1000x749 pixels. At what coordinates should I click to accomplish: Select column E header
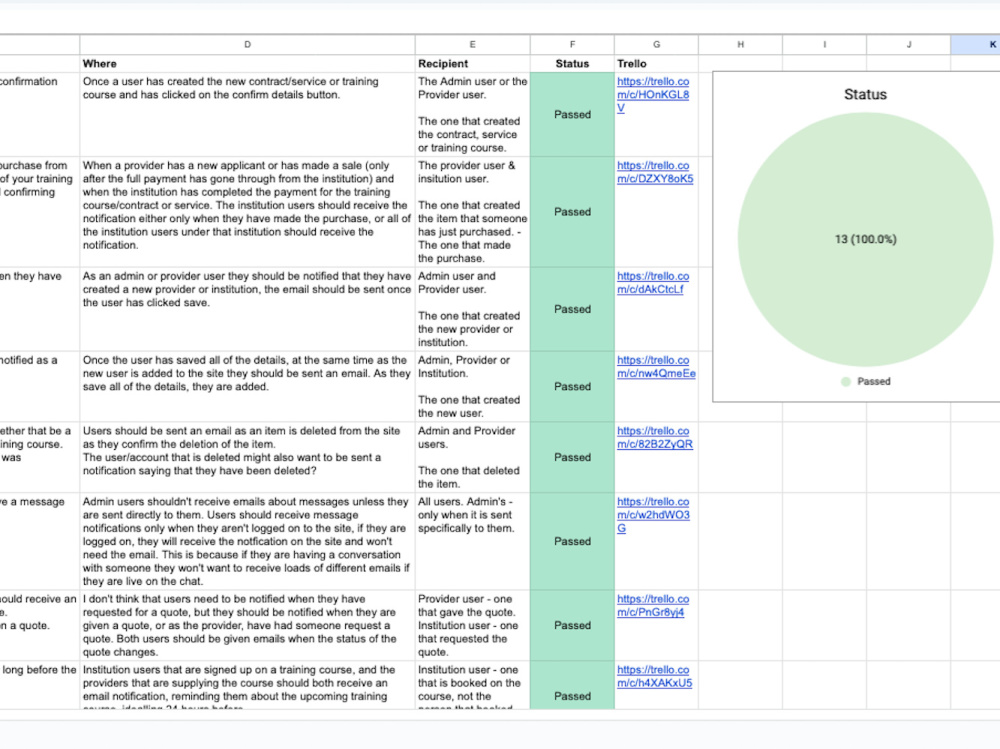pos(473,45)
